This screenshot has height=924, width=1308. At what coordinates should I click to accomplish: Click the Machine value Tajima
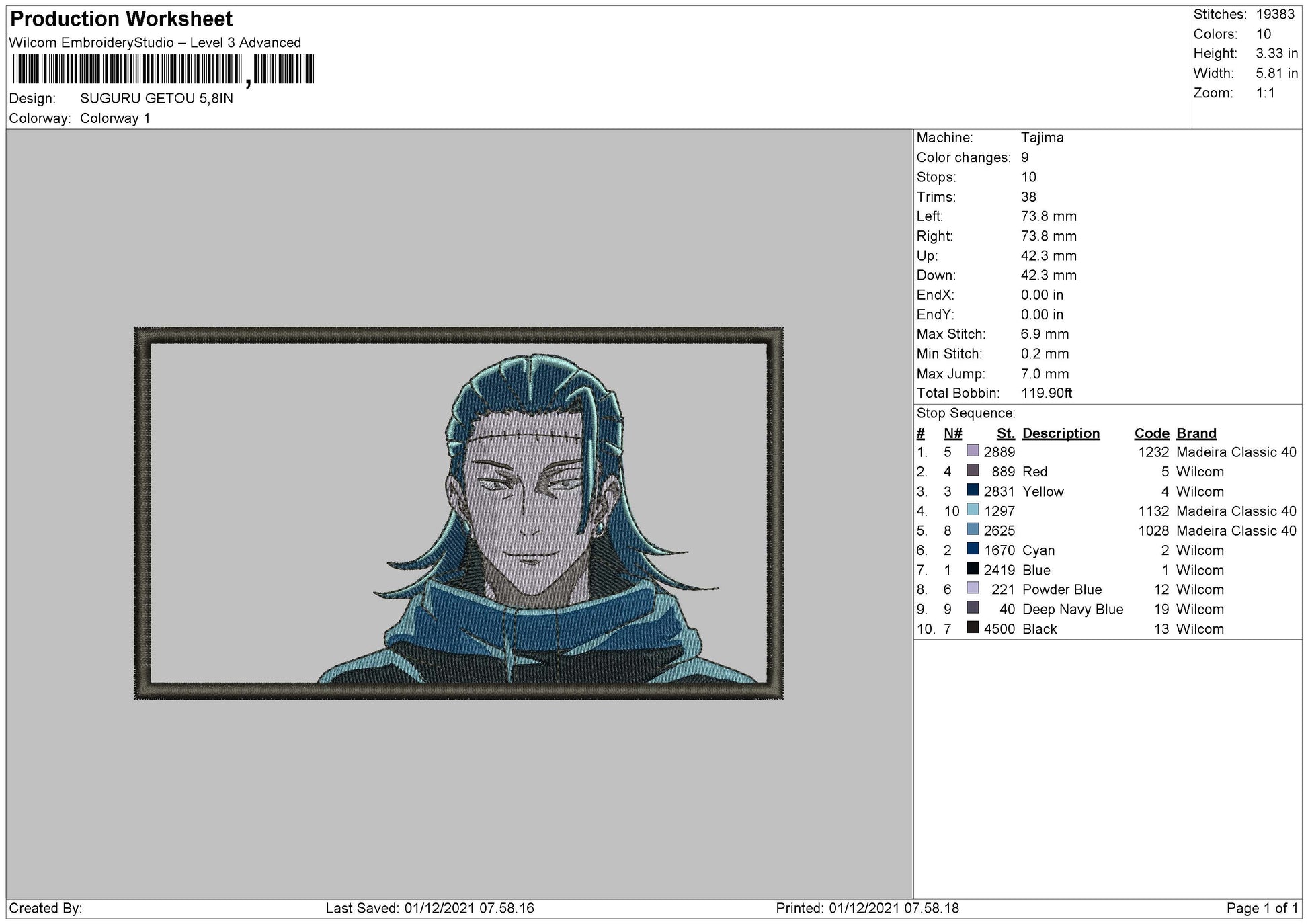[x=1042, y=138]
